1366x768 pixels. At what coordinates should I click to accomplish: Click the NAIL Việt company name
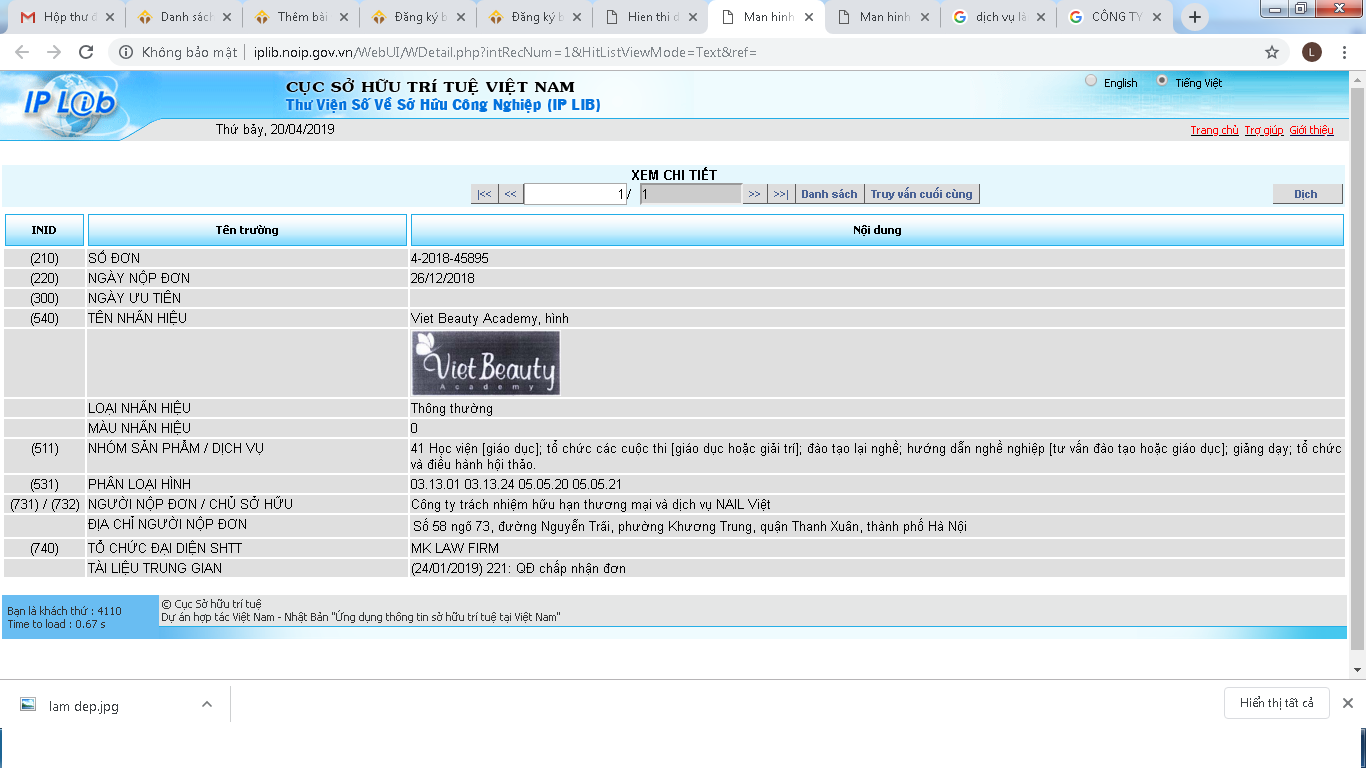pos(591,504)
